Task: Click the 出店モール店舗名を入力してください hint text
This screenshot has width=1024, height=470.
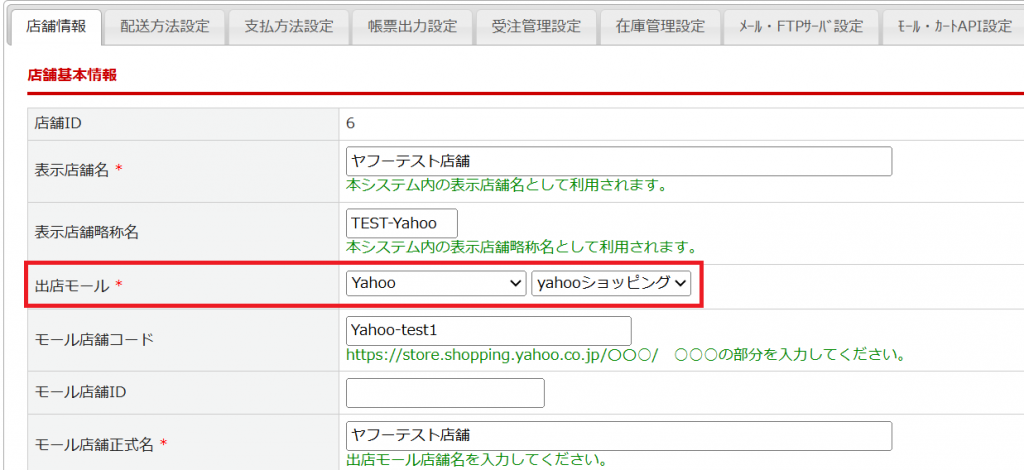Action: 473,460
